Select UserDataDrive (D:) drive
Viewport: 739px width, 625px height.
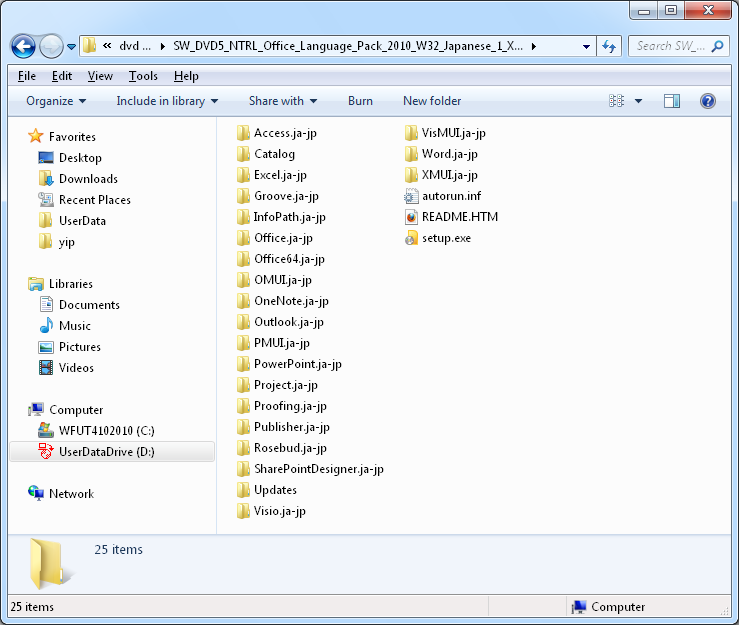(x=112, y=452)
